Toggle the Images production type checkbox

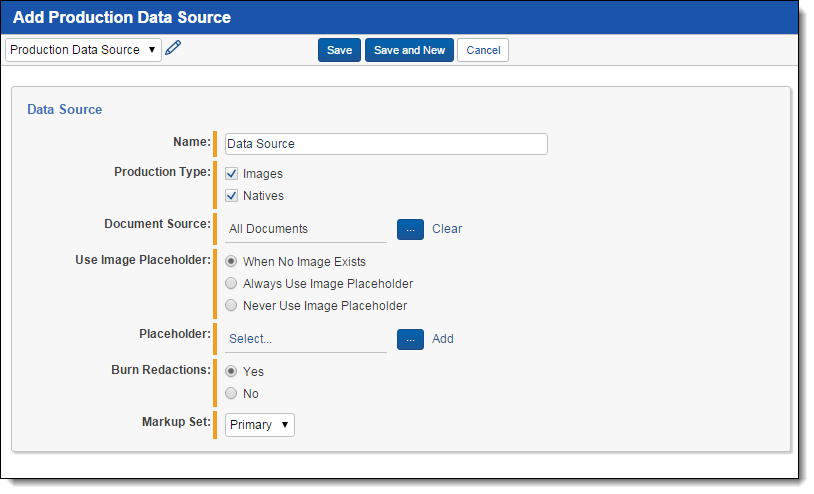coord(231,174)
